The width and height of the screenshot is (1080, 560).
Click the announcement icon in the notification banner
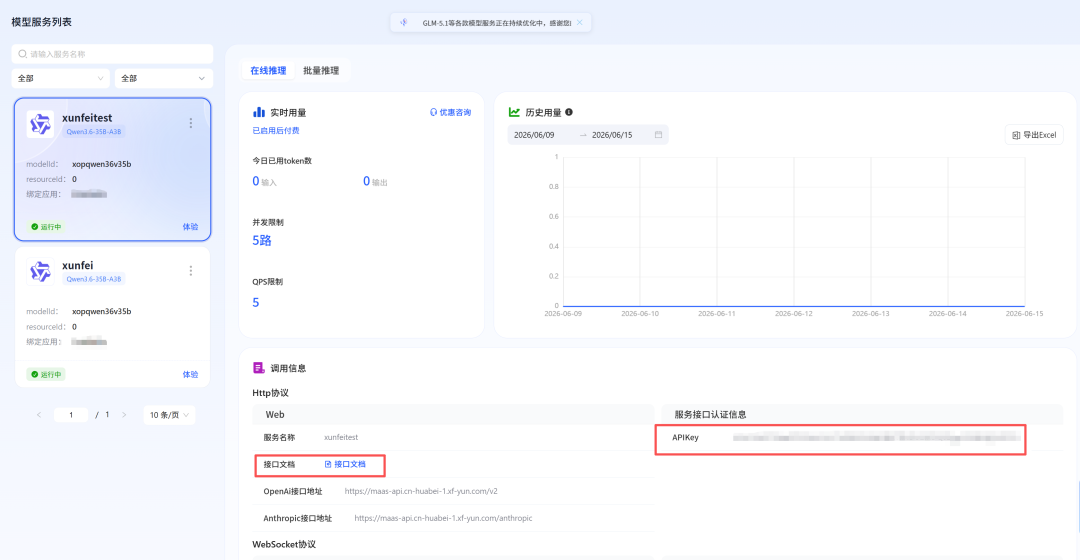[404, 23]
